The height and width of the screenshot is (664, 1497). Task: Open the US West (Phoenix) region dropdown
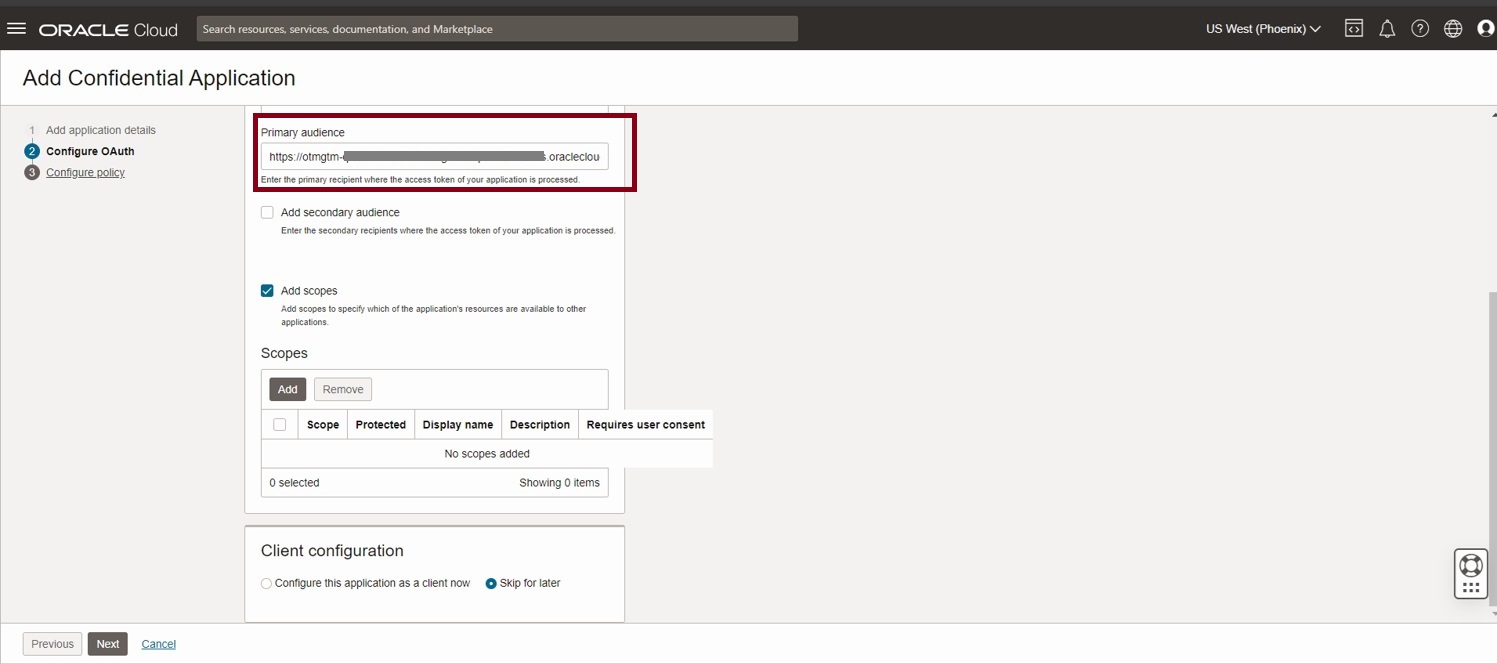coord(1263,29)
